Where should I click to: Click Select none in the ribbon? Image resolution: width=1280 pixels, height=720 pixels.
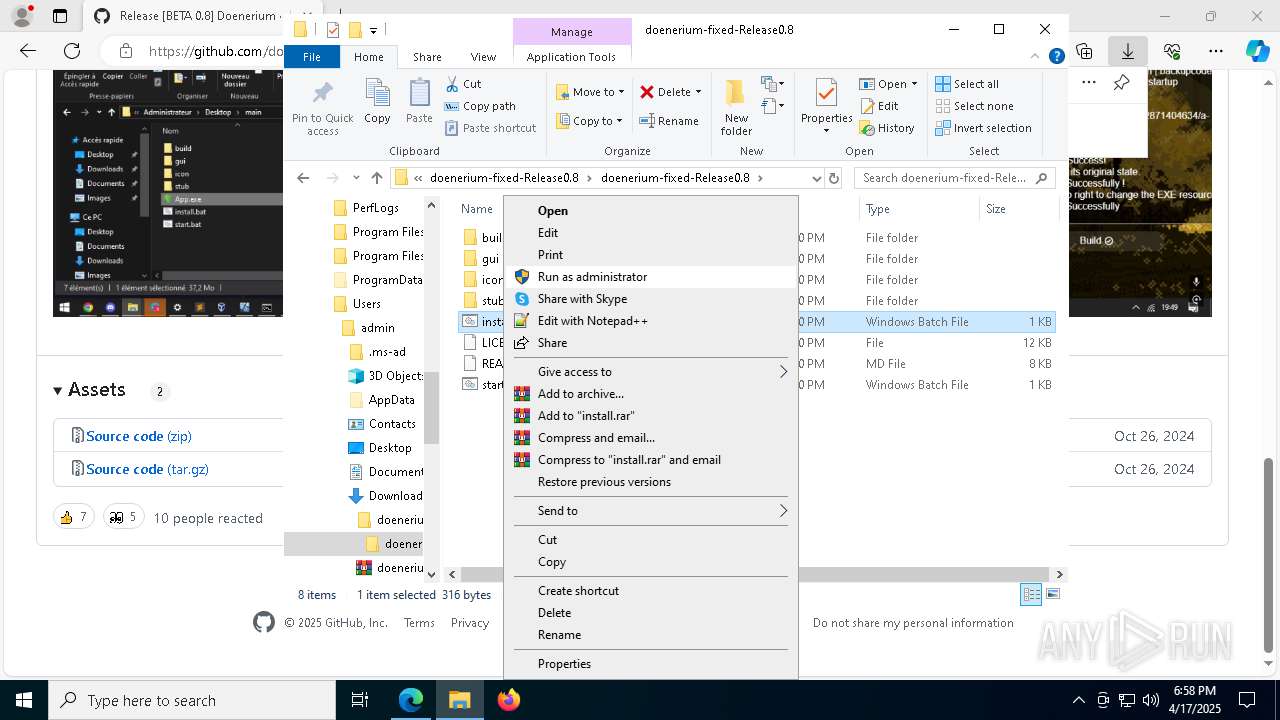coord(974,106)
